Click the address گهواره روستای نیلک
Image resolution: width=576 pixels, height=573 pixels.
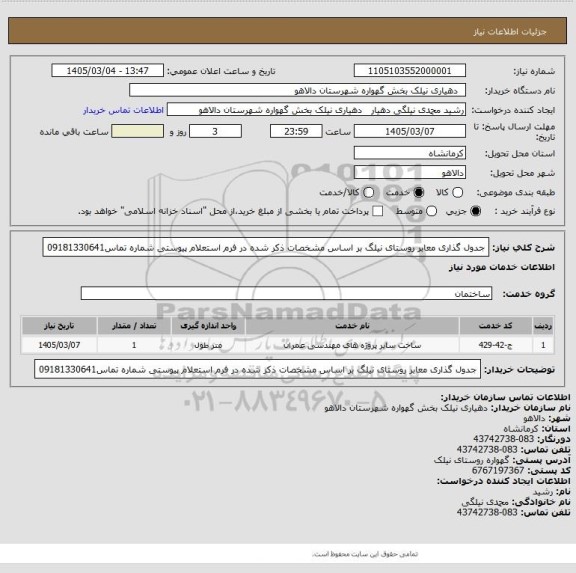coord(471,460)
